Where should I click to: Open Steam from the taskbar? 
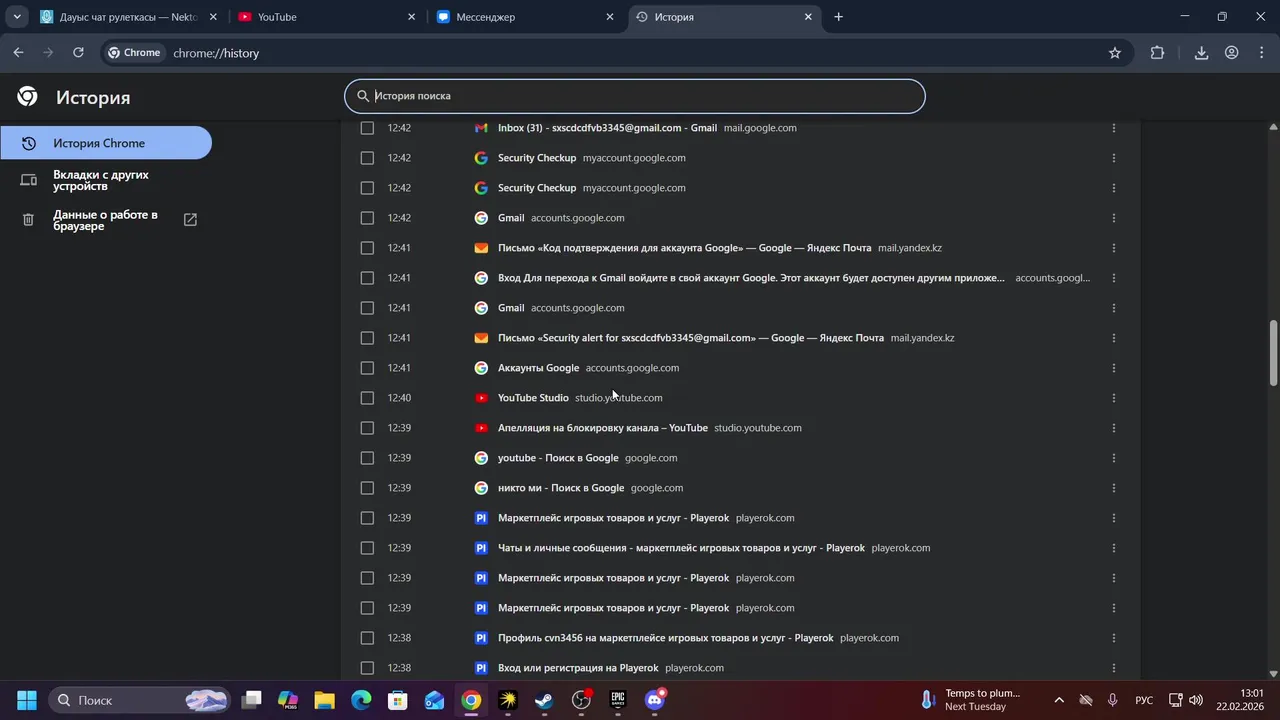(x=544, y=700)
